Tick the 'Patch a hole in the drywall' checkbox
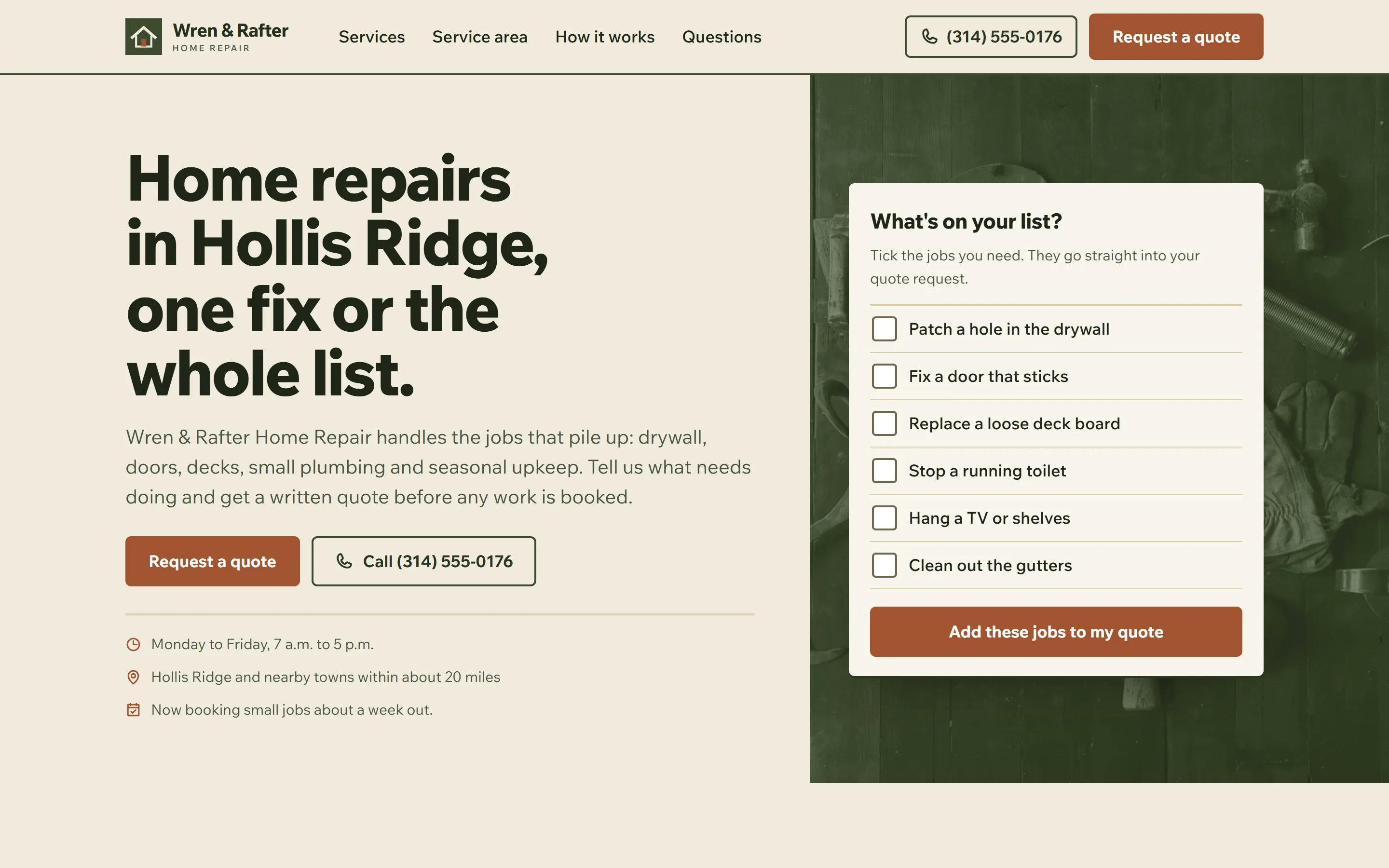The height and width of the screenshot is (868, 1389). (884, 329)
